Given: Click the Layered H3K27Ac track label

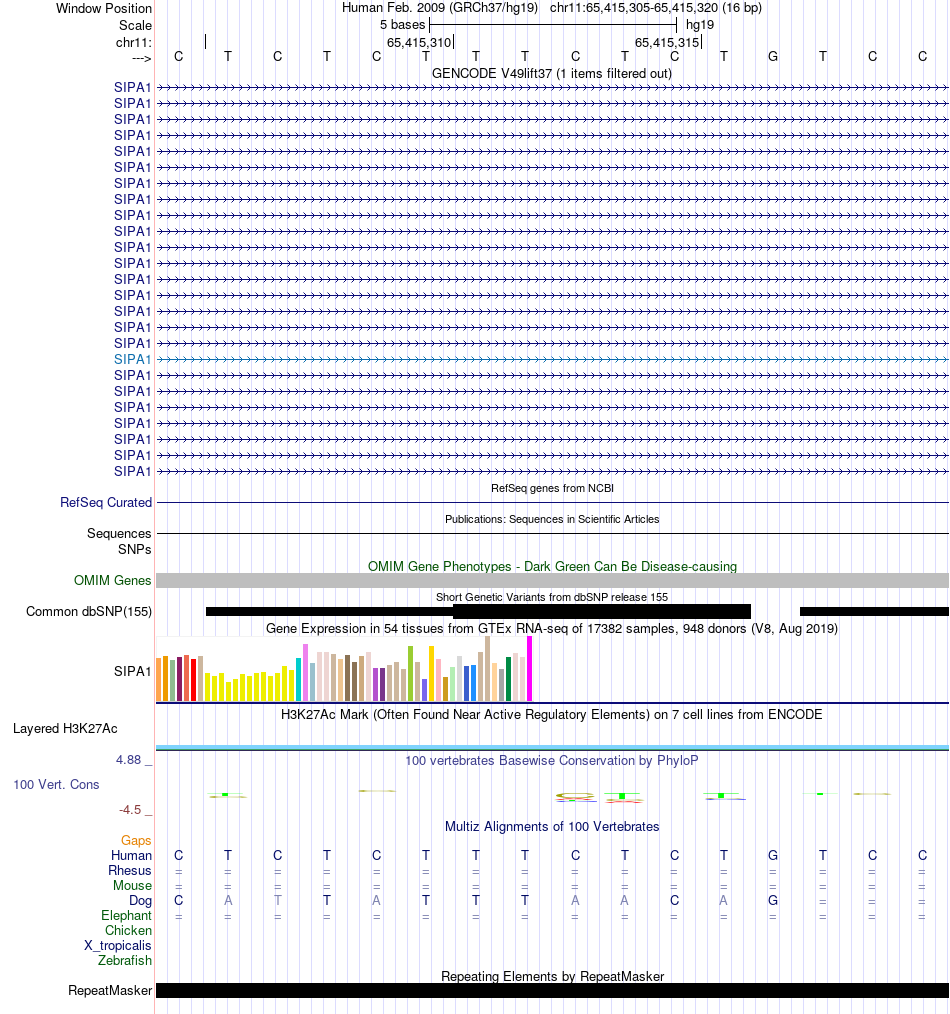Looking at the screenshot, I should point(65,729).
